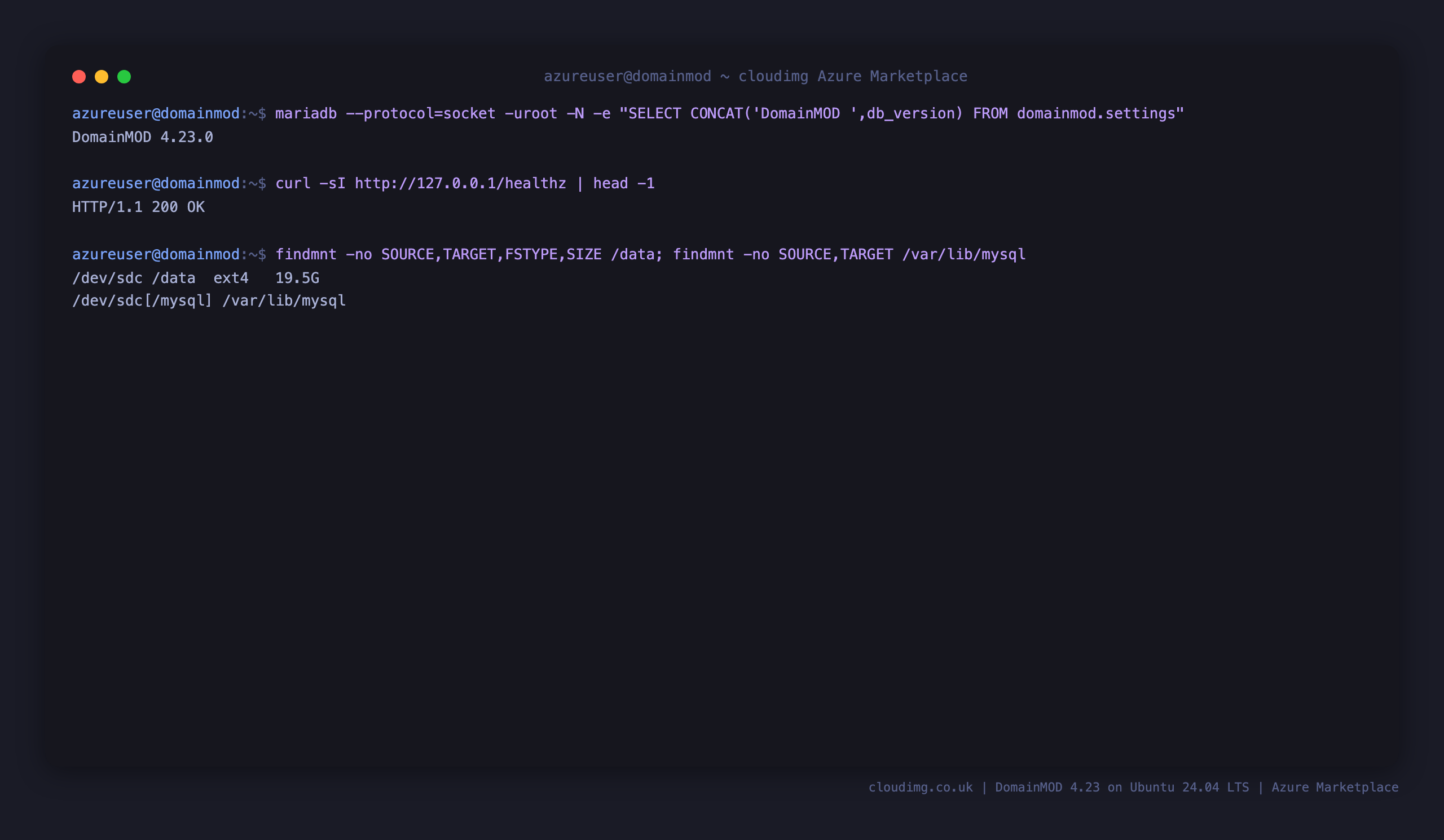The width and height of the screenshot is (1444, 840).
Task: Click the output line '/dev/sdc[/mysql] /var/lib/mysql'
Action: click(209, 301)
